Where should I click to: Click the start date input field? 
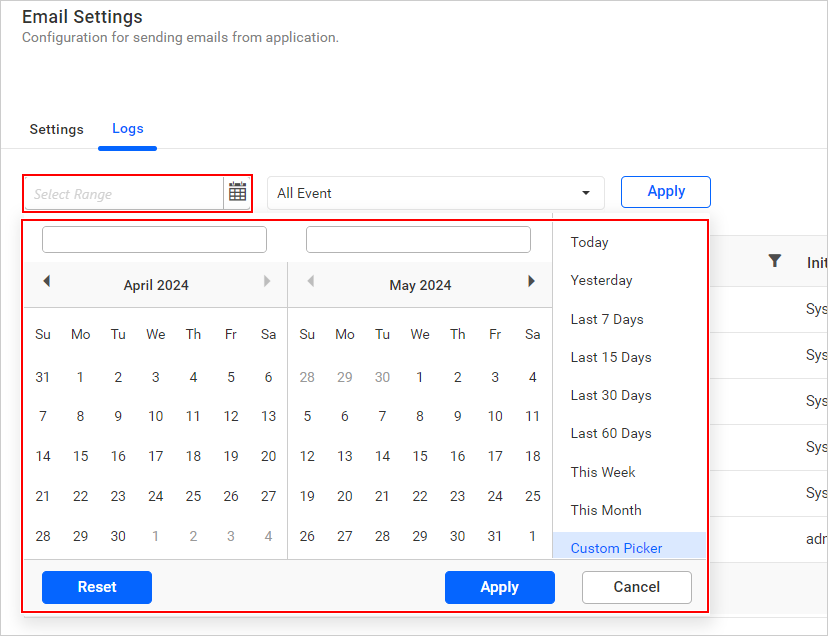(154, 239)
